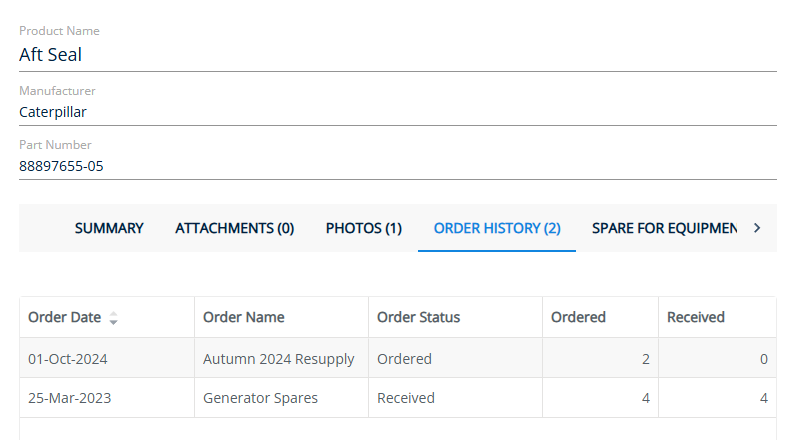
Task: Click the Order Status column header
Action: pos(418,317)
